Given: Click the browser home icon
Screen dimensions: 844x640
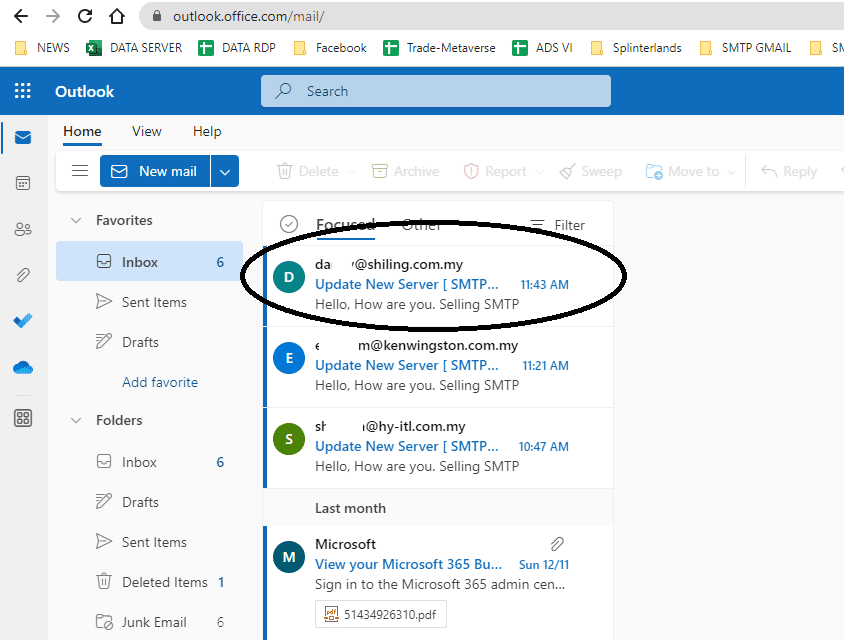Looking at the screenshot, I should [x=117, y=17].
